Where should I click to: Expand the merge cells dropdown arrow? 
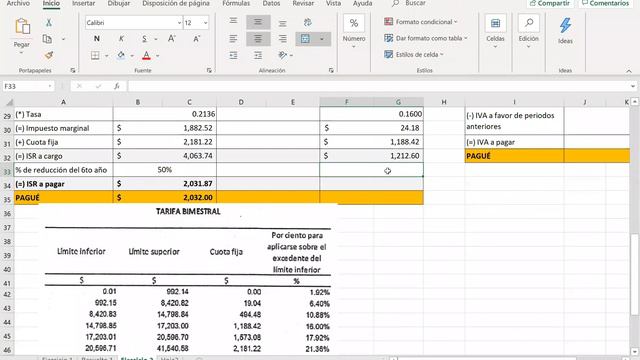point(322,39)
